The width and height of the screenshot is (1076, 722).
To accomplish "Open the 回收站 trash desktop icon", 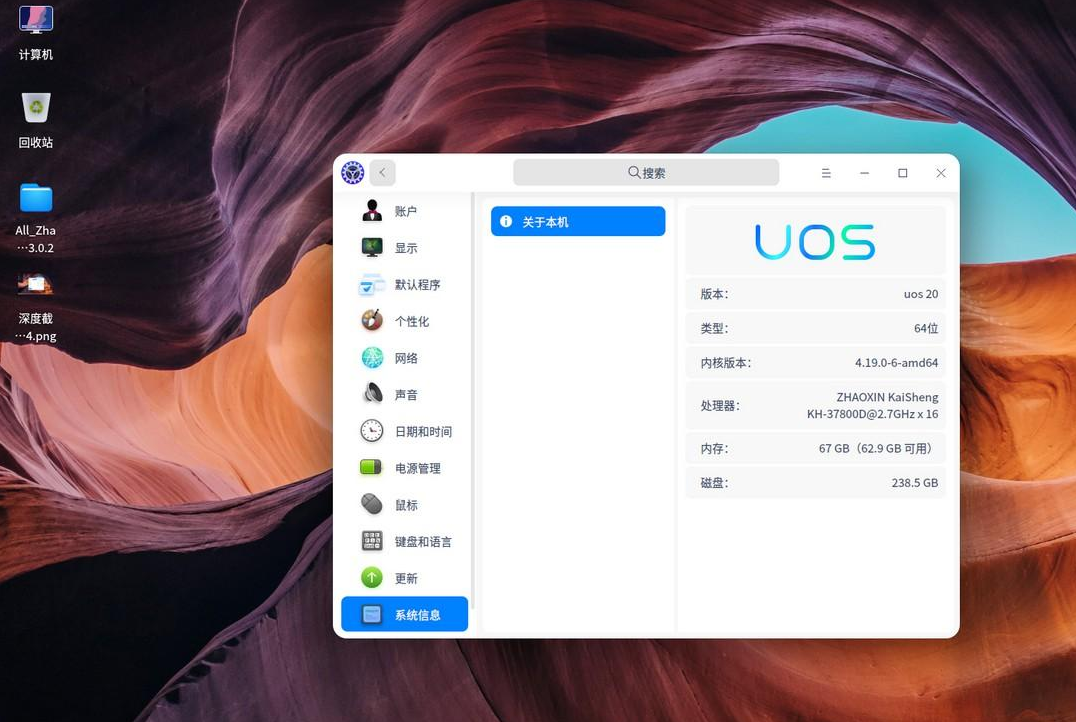I will click(36, 108).
